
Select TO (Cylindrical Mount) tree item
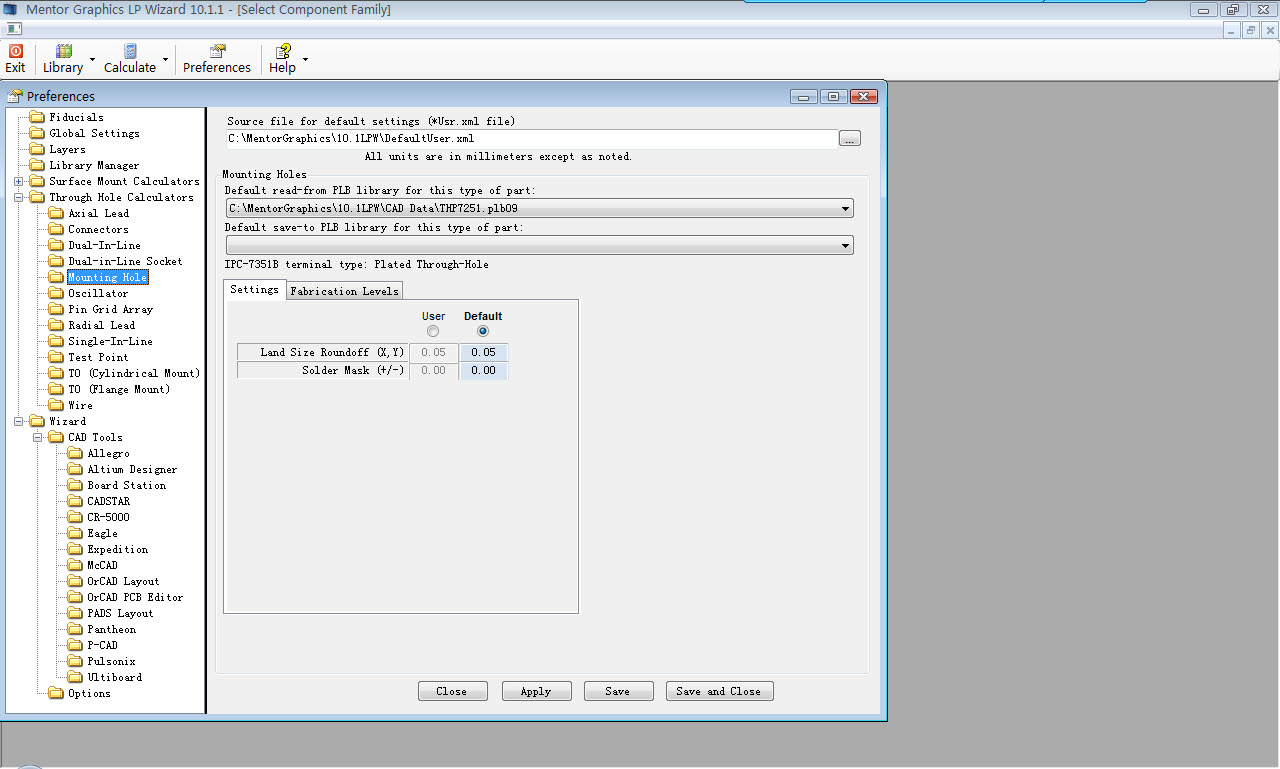[x=134, y=373]
